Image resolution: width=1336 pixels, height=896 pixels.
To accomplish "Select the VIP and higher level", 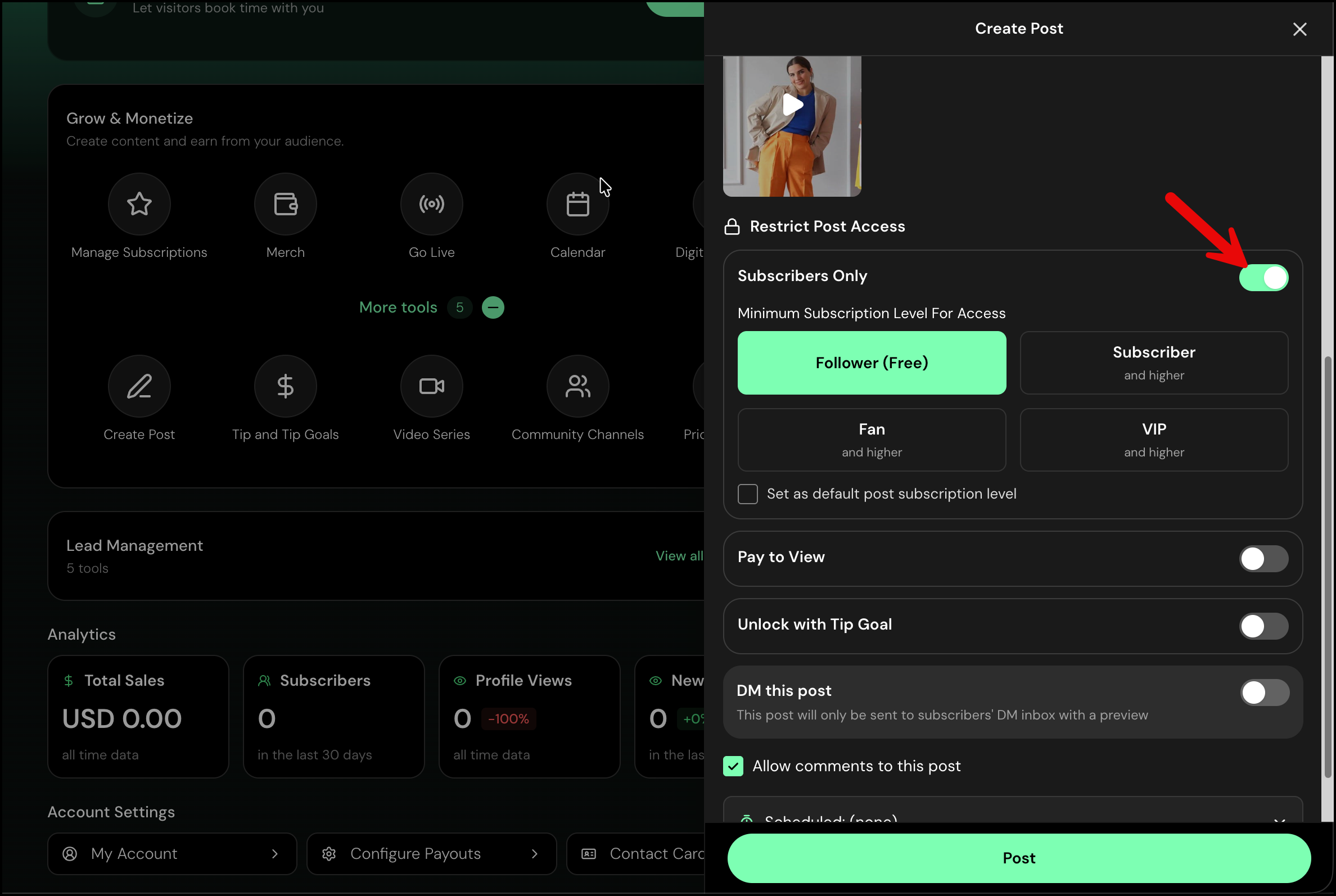I will pos(1154,440).
